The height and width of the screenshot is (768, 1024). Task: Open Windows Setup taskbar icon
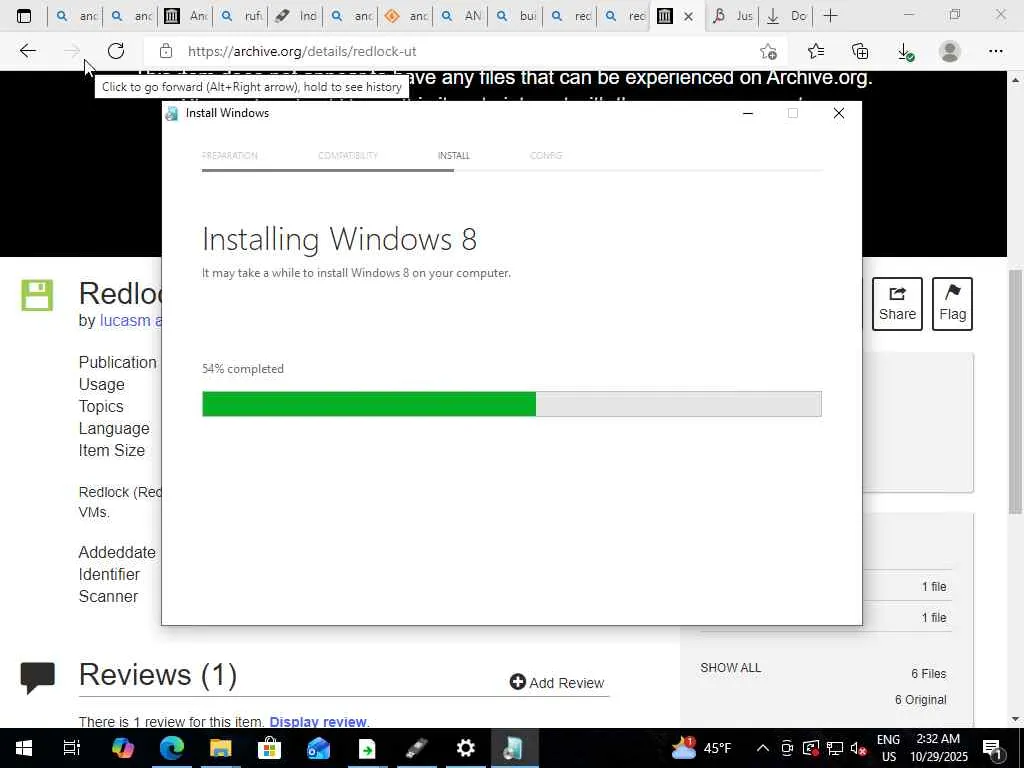coord(514,748)
